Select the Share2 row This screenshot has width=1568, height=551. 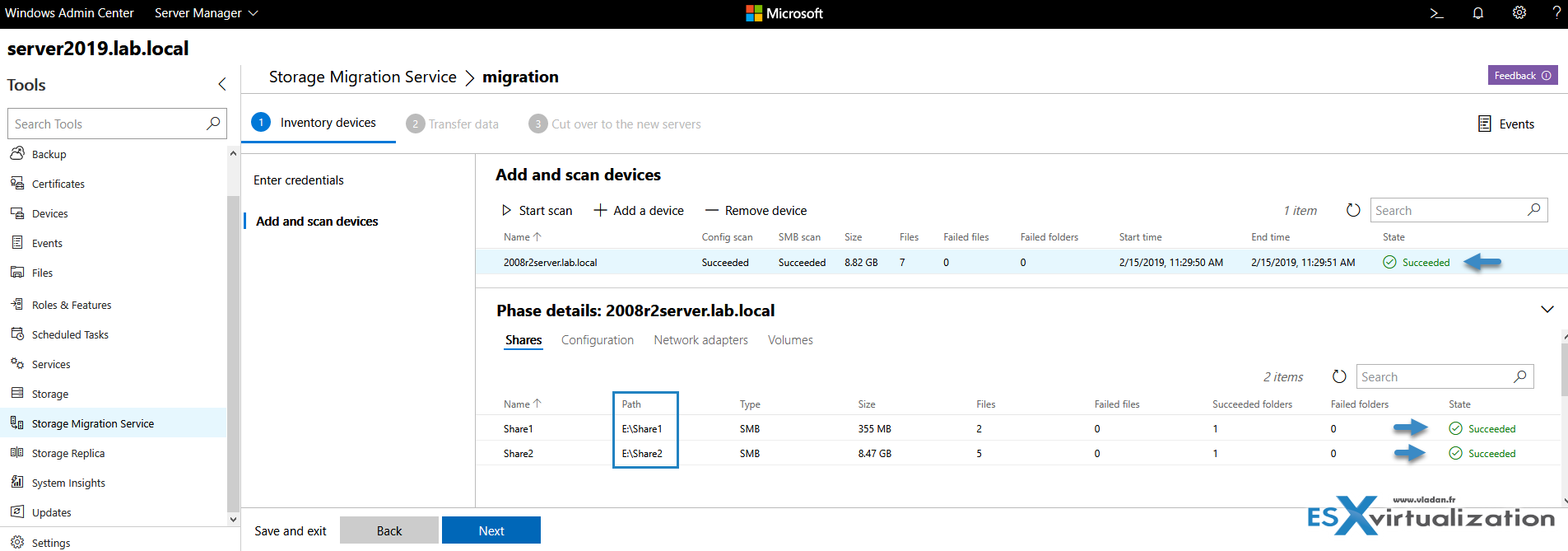[x=1018, y=454]
